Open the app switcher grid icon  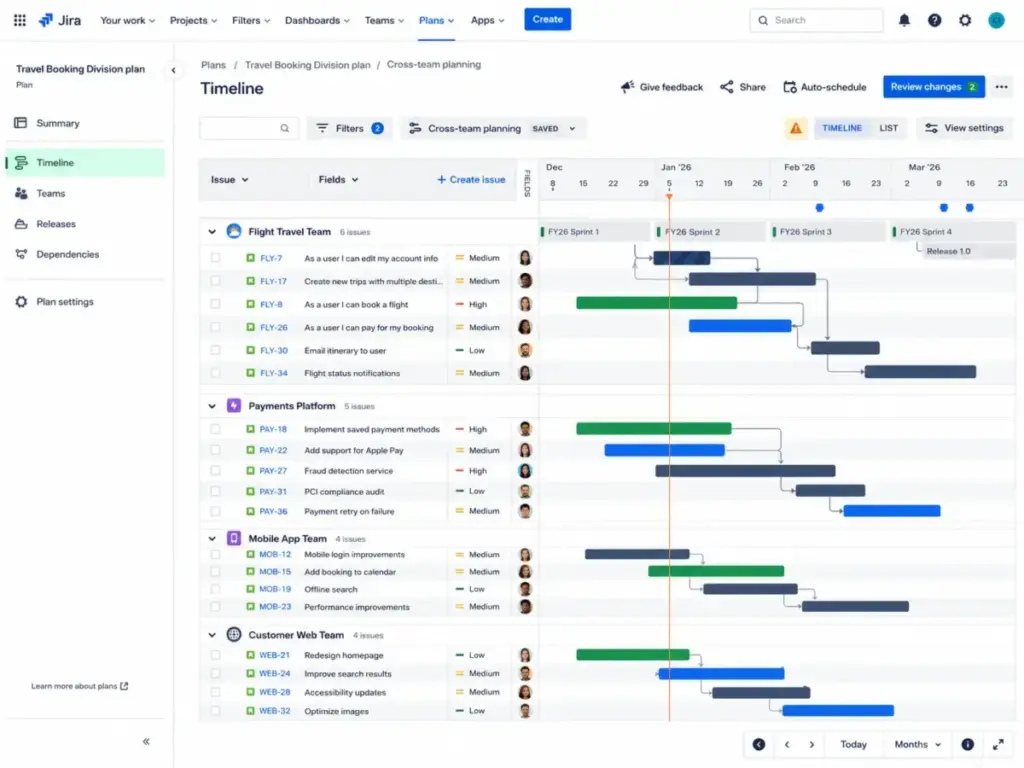point(20,20)
